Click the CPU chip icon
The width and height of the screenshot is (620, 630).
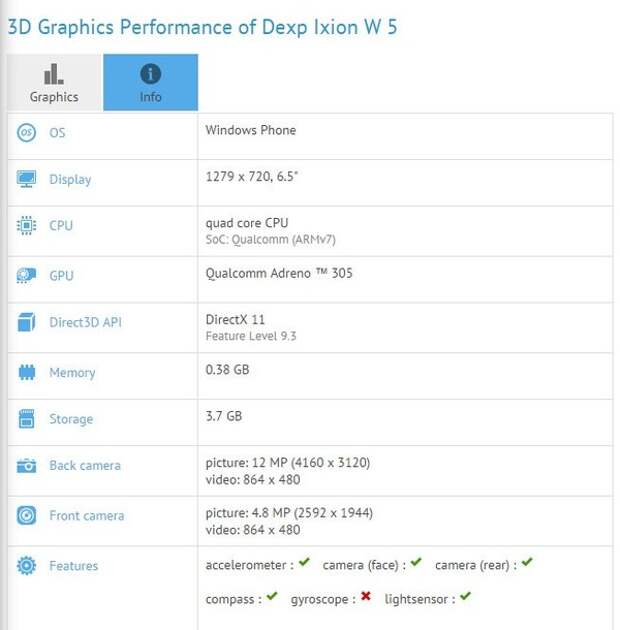[27, 225]
